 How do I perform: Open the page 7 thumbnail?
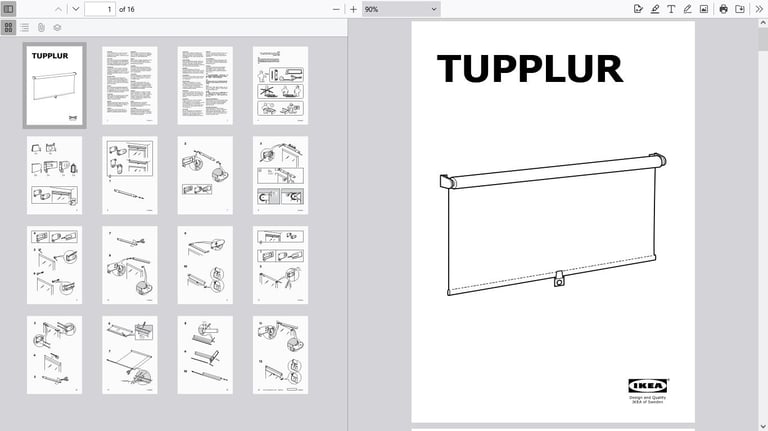(205, 175)
